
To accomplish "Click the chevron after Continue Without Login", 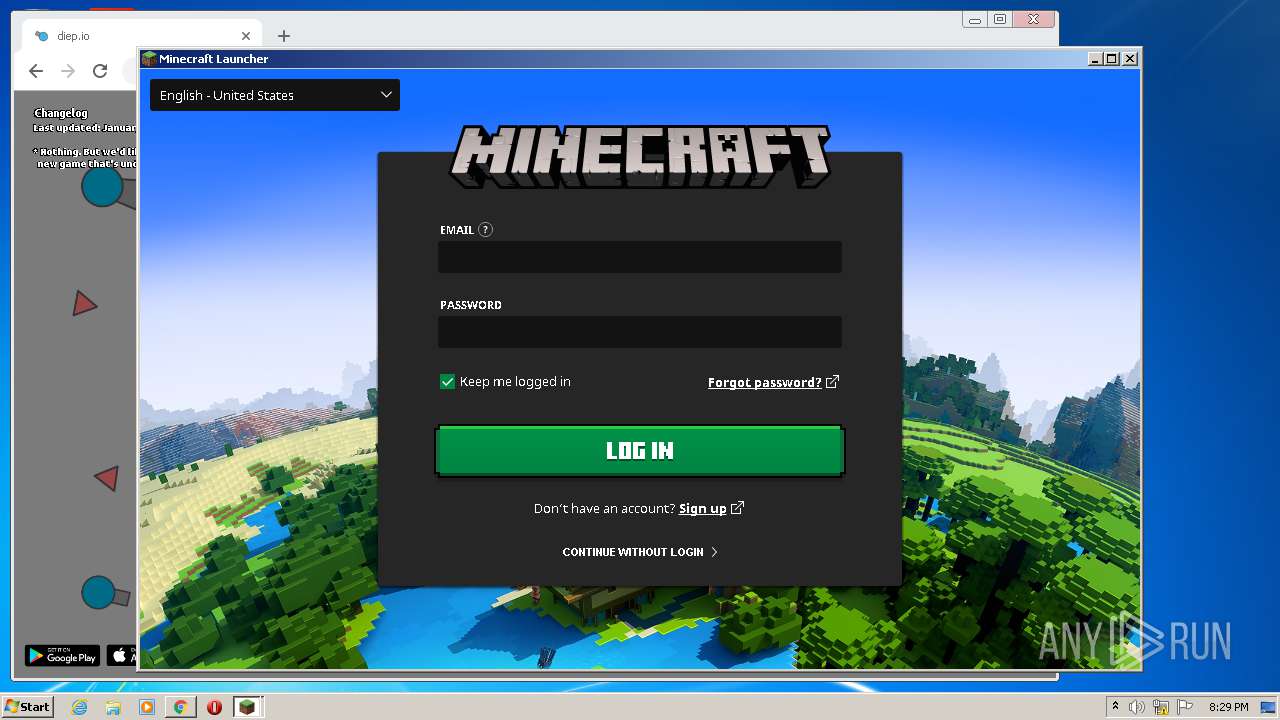I will pyautogui.click(x=714, y=552).
